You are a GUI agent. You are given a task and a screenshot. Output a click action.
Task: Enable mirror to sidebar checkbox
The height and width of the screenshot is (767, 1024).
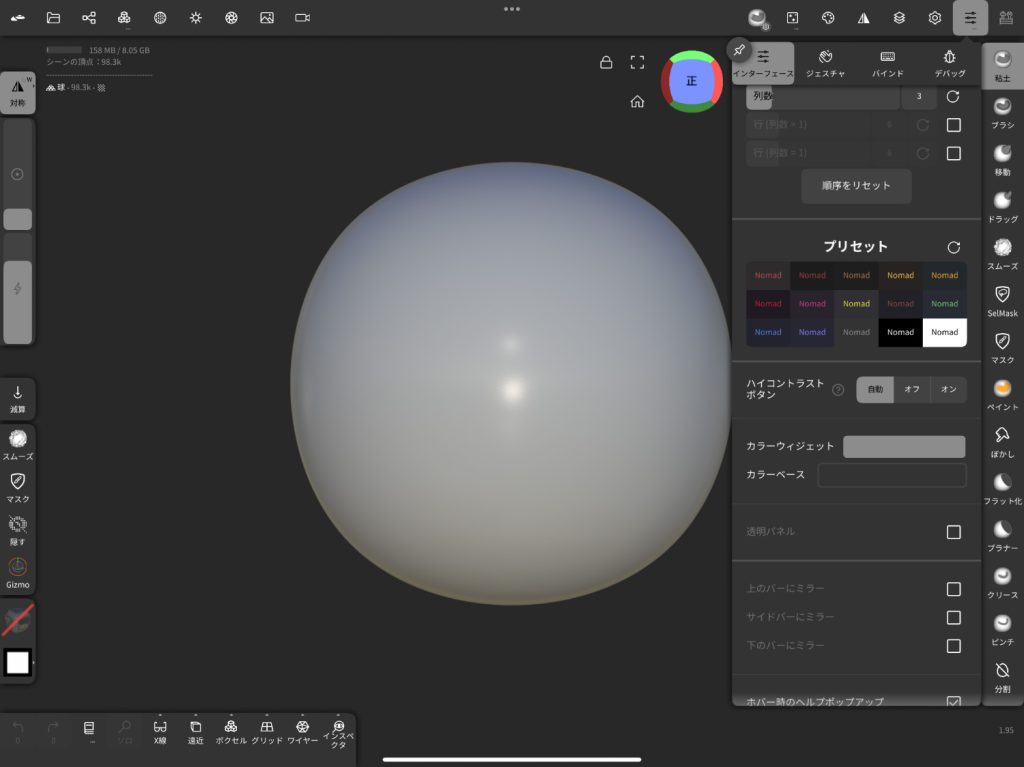[x=953, y=617]
